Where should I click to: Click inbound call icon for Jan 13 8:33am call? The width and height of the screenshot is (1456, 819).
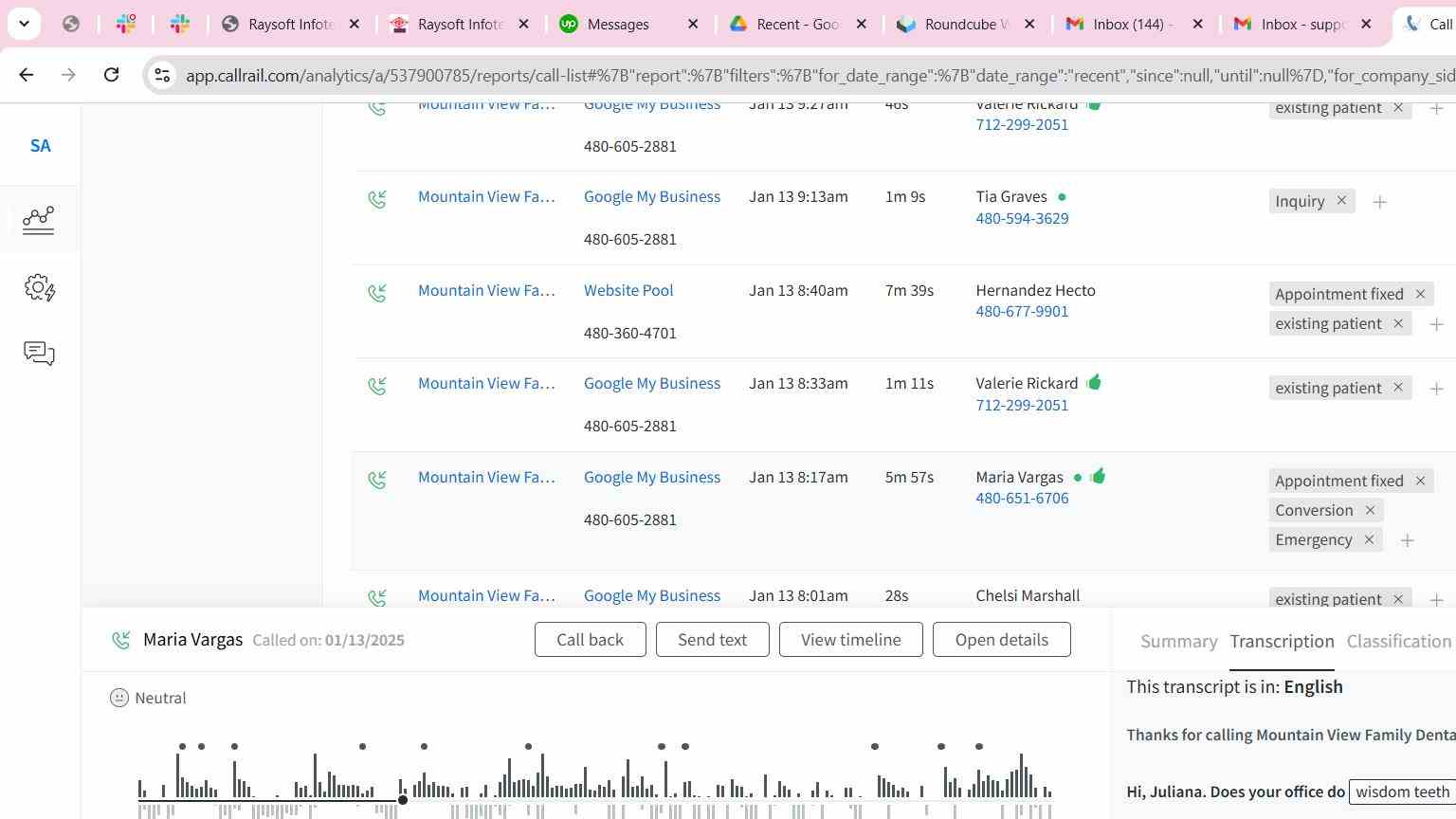(377, 385)
